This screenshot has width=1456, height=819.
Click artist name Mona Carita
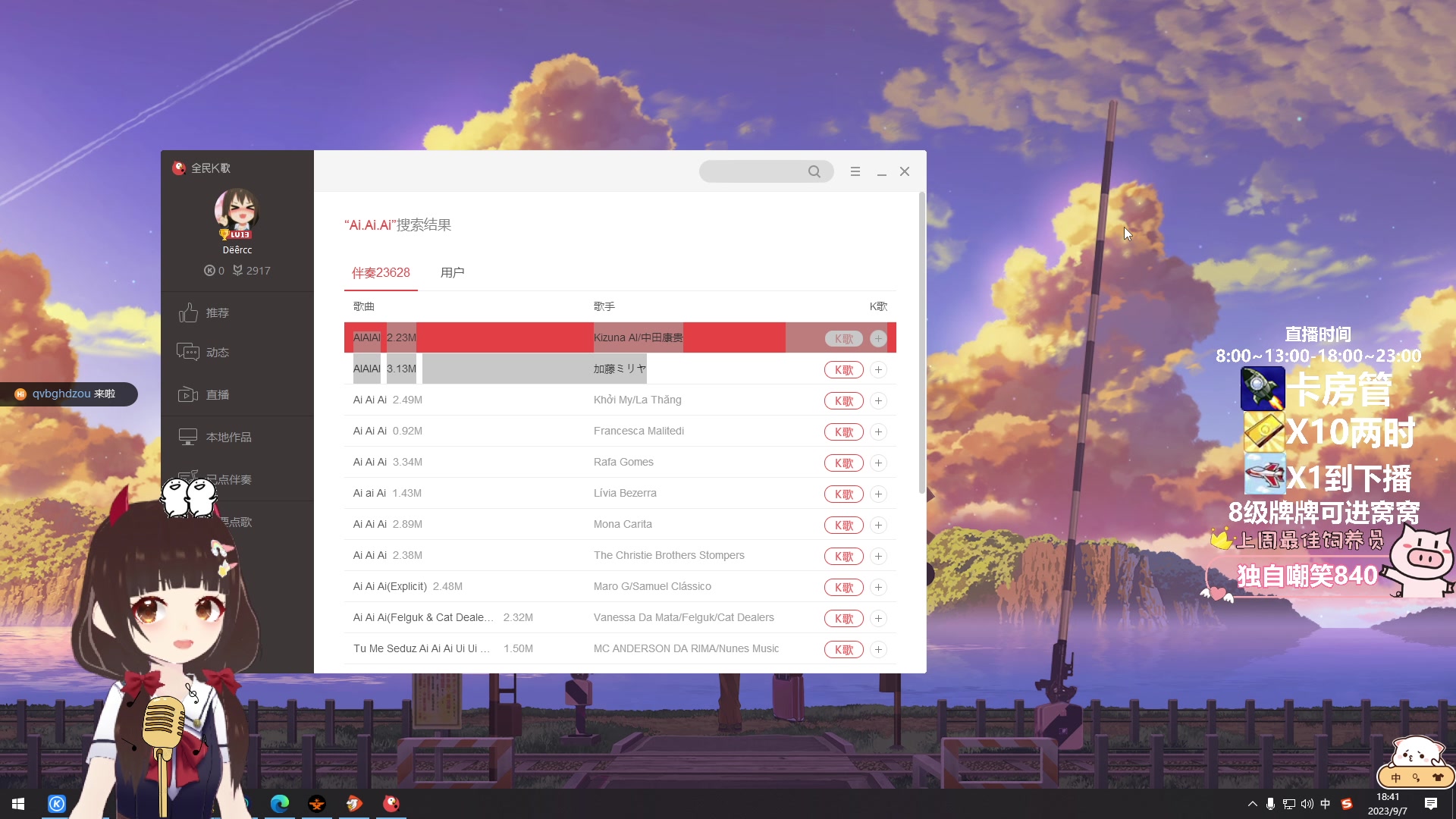pos(623,524)
